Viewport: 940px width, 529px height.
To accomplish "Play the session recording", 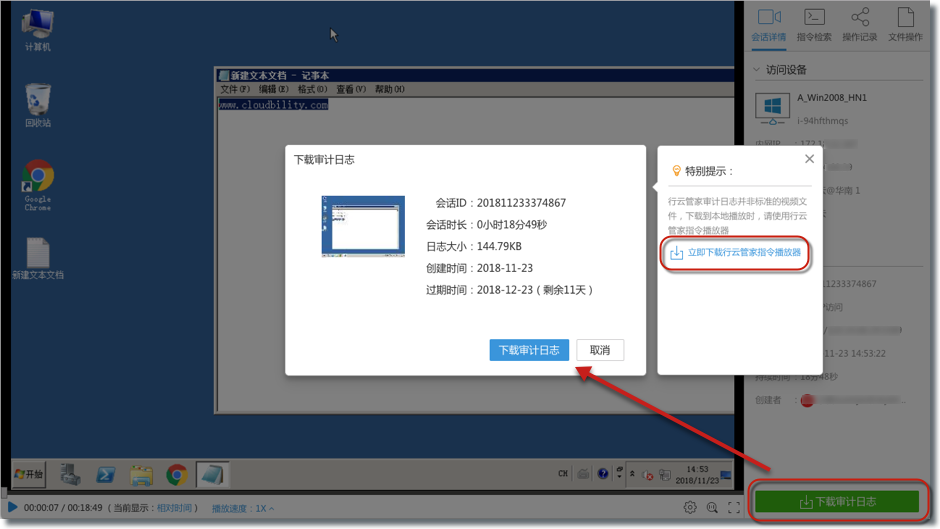I will pyautogui.click(x=12, y=507).
